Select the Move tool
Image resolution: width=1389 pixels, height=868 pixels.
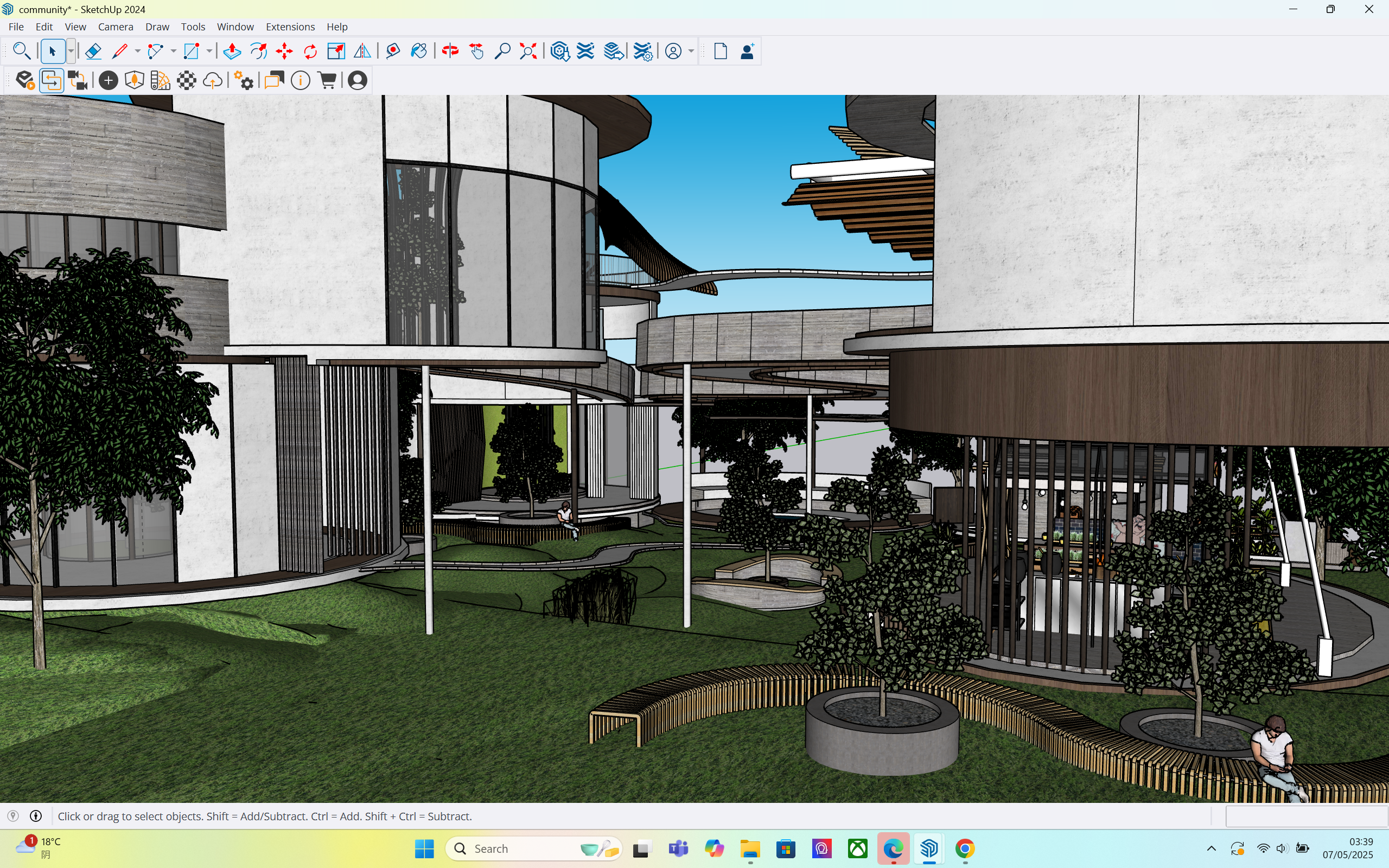[x=284, y=52]
